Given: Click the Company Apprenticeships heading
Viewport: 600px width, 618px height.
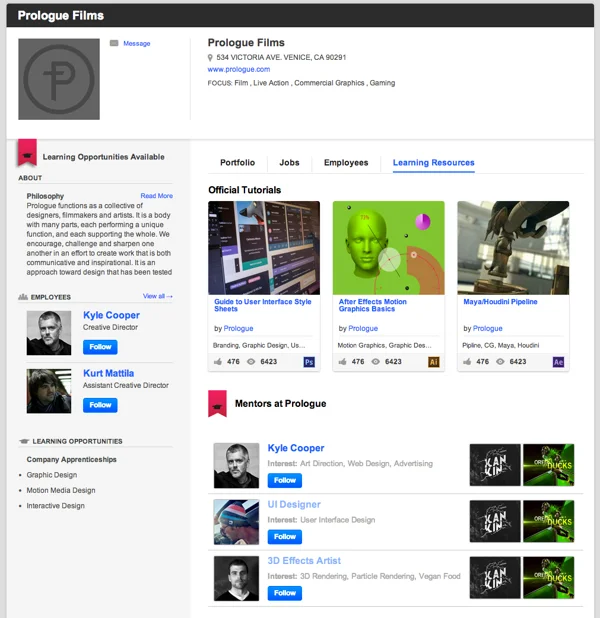Looking at the screenshot, I should coord(71,460).
